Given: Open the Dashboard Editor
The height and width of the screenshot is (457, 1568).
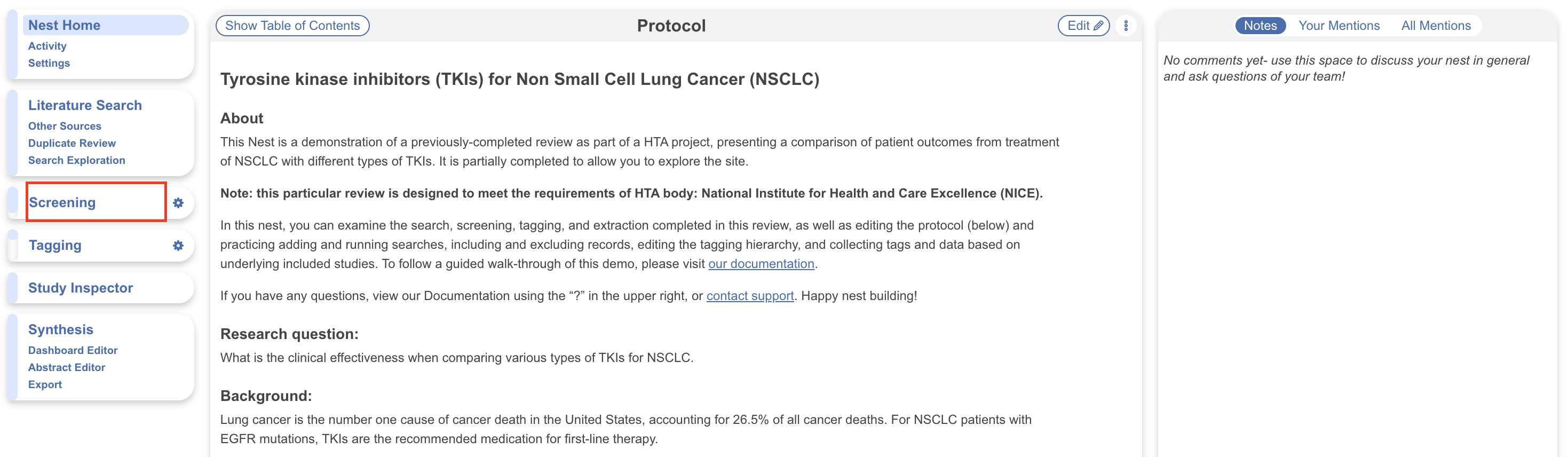Looking at the screenshot, I should tap(73, 351).
